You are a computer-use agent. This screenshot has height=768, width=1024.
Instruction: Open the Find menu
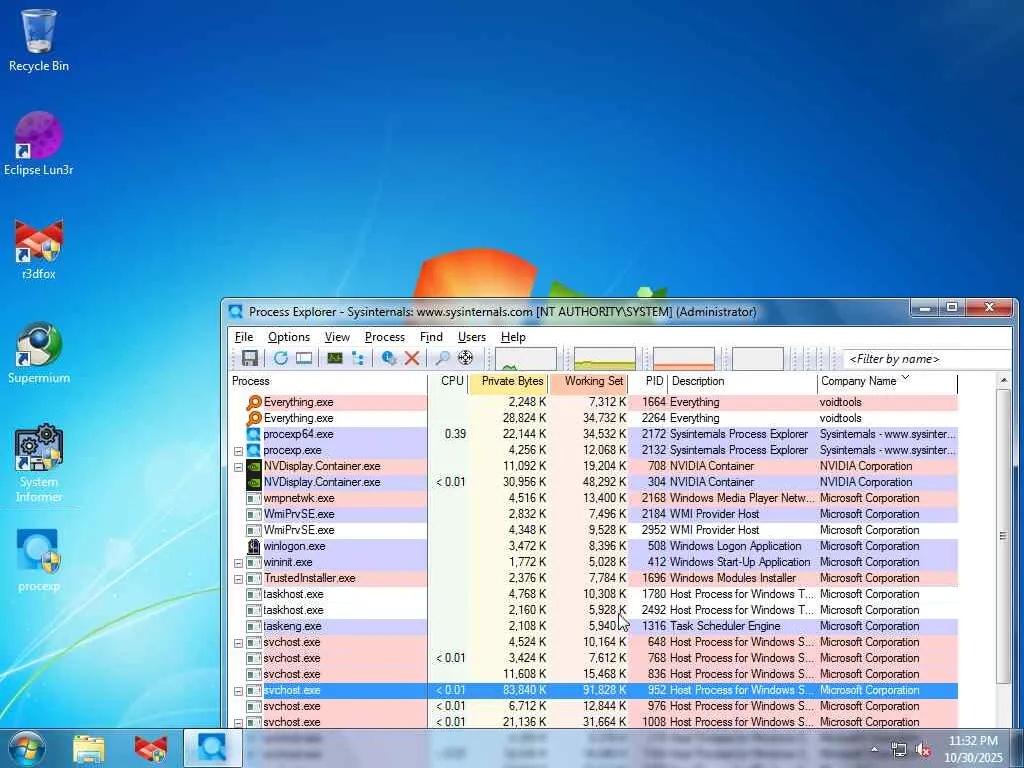pos(431,337)
